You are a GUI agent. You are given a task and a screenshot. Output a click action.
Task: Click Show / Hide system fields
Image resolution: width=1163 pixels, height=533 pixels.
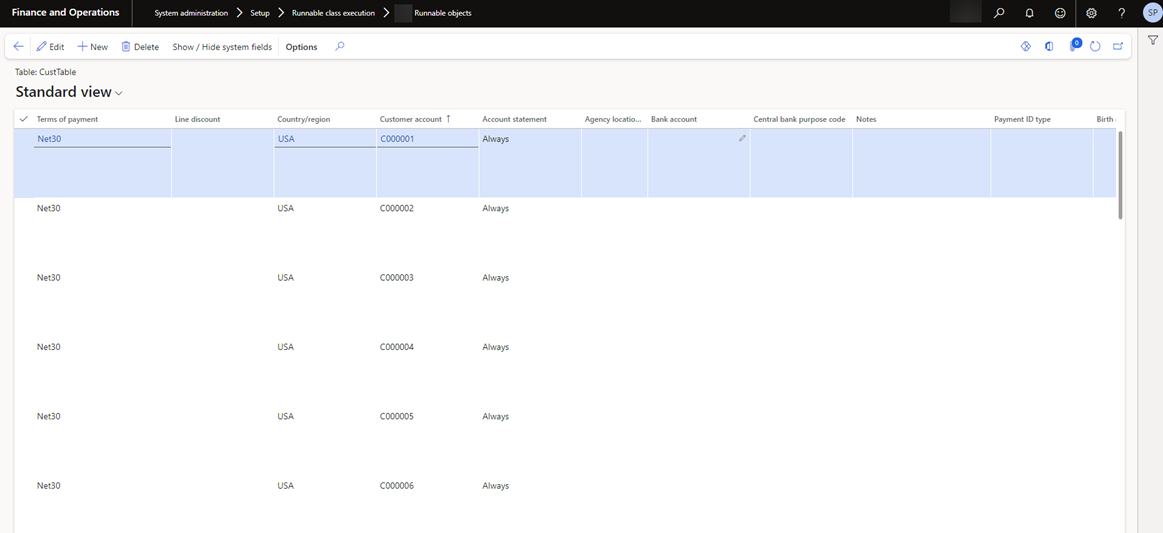[x=223, y=47]
